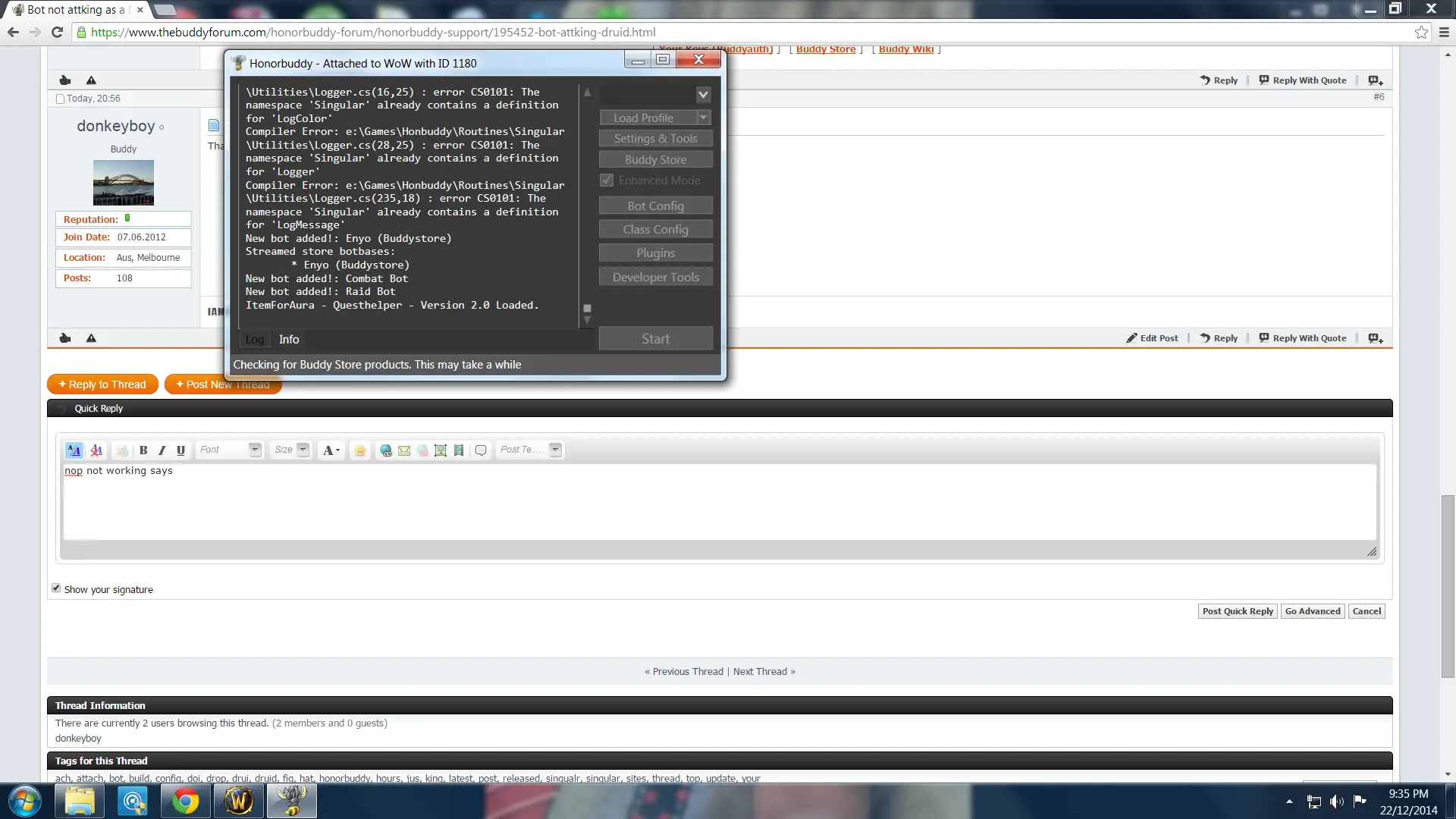Open World of Warcraft from the taskbar
The width and height of the screenshot is (1456, 819).
tap(238, 801)
